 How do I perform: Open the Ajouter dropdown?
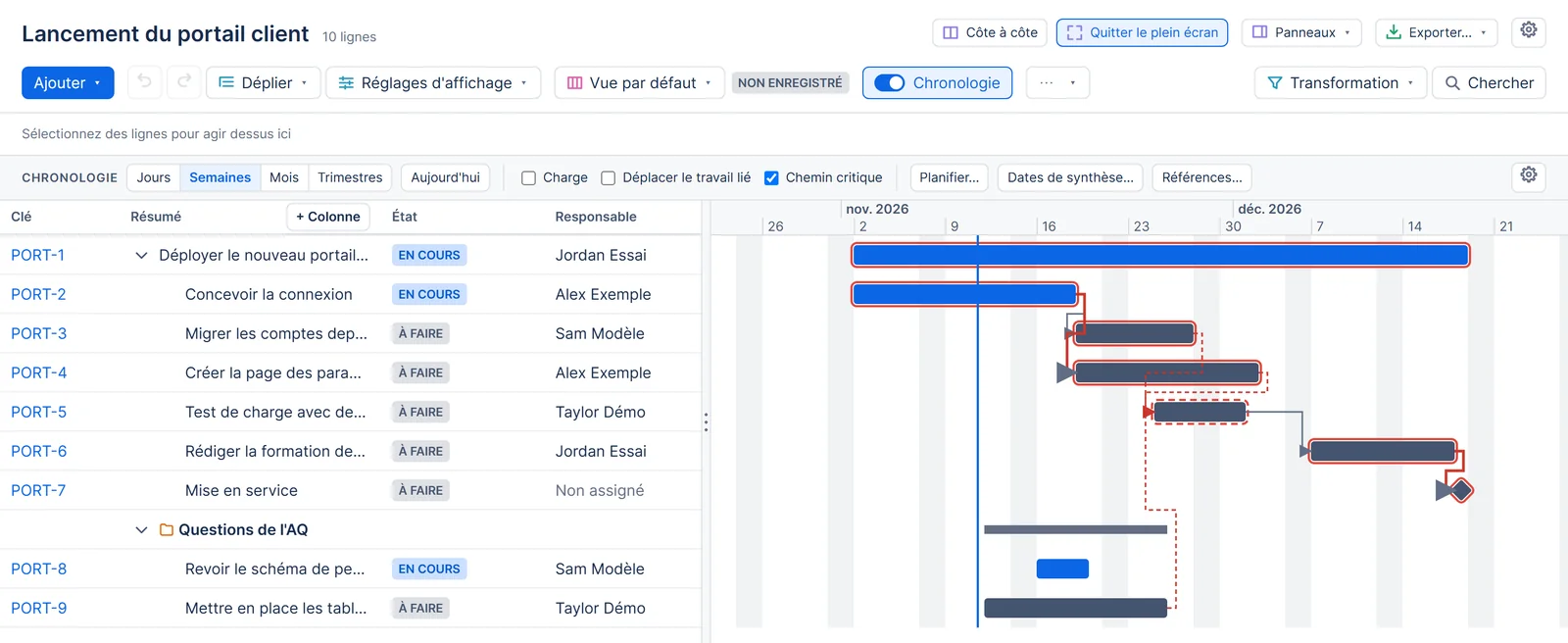tap(68, 82)
